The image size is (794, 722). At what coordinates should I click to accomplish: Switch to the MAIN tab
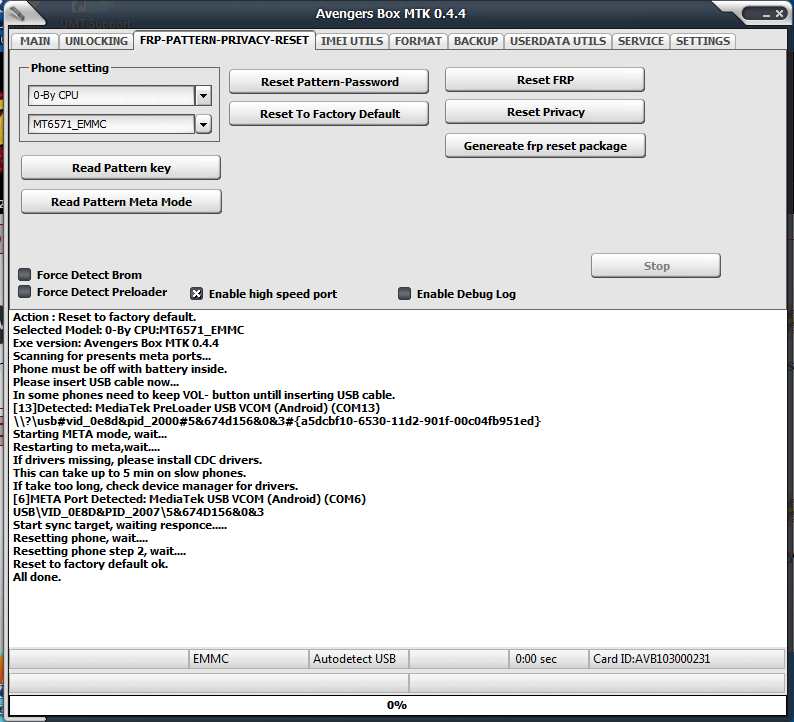[x=35, y=41]
